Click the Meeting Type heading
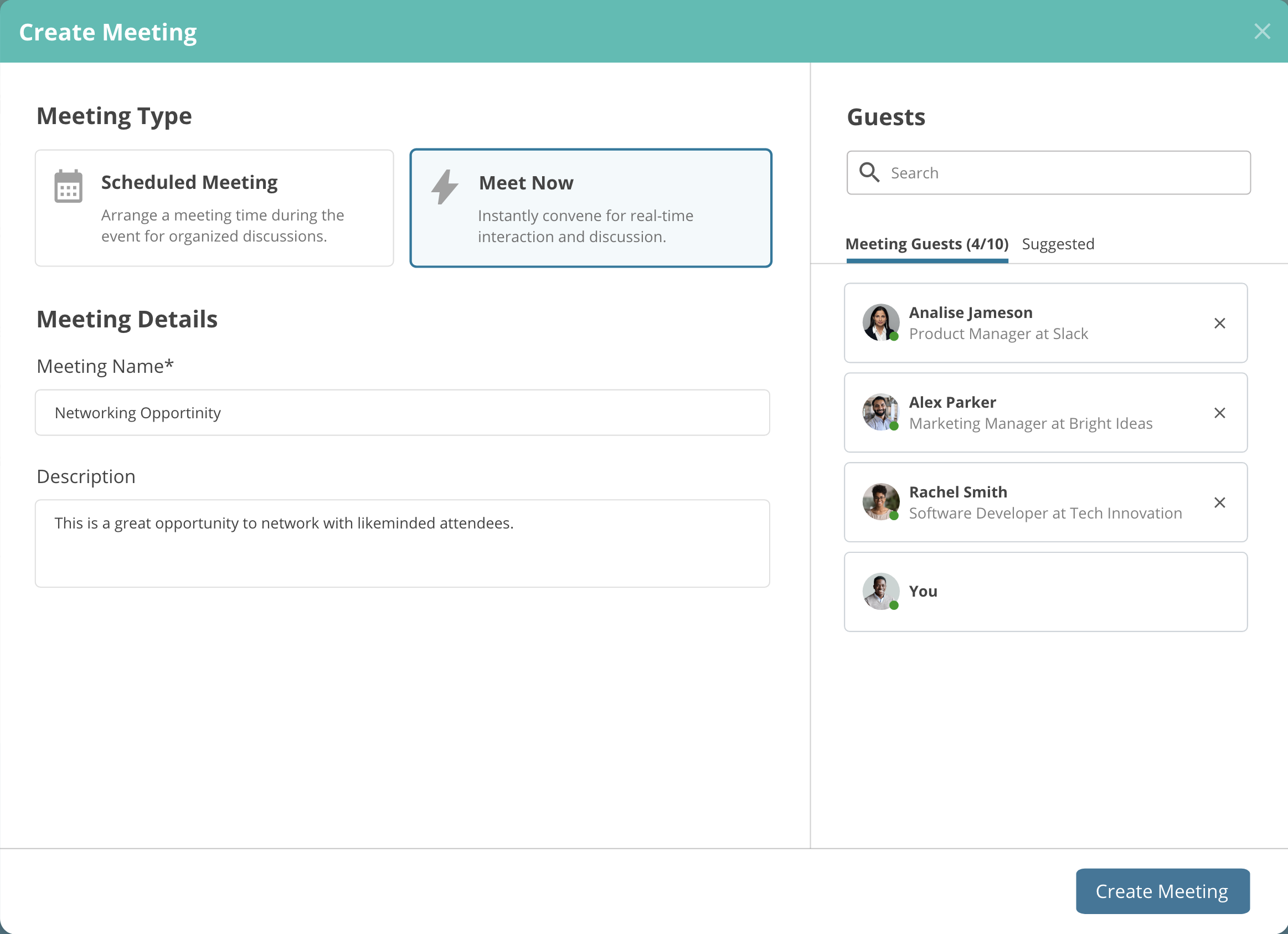Viewport: 1288px width, 934px height. point(114,116)
